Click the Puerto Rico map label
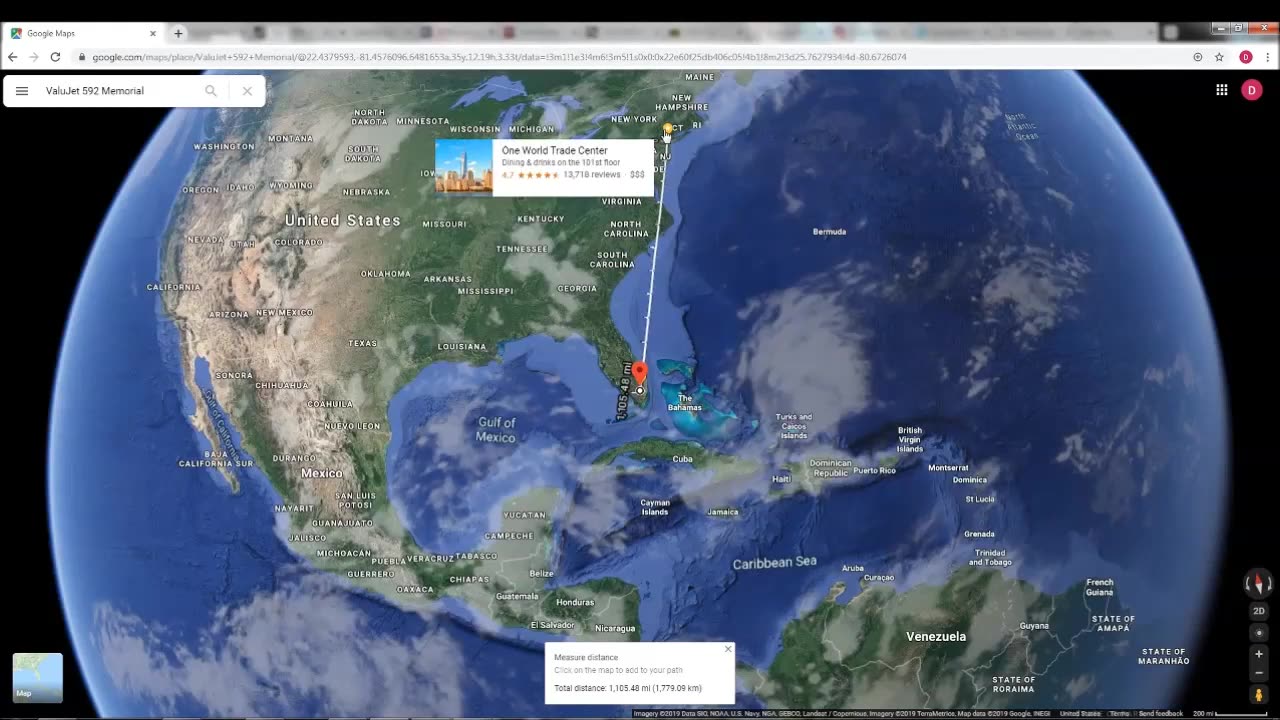Viewport: 1280px width, 720px height. point(874,470)
